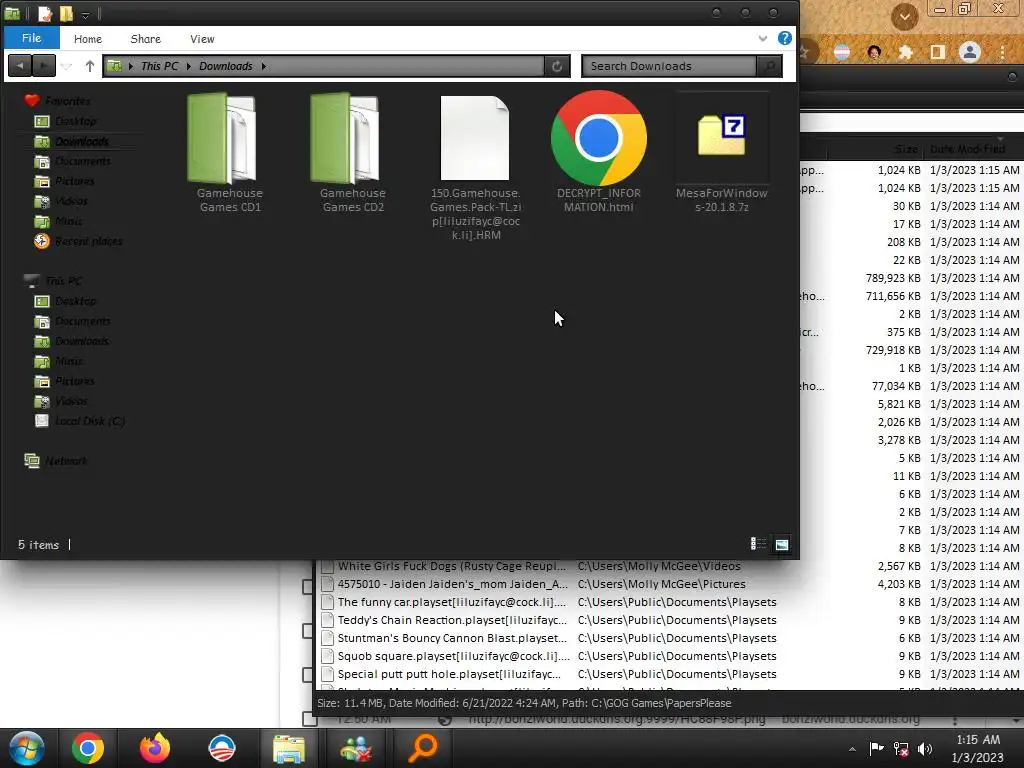1024x768 pixels.
Task: Select 'Squob square.playset' result row
Action: point(669,656)
